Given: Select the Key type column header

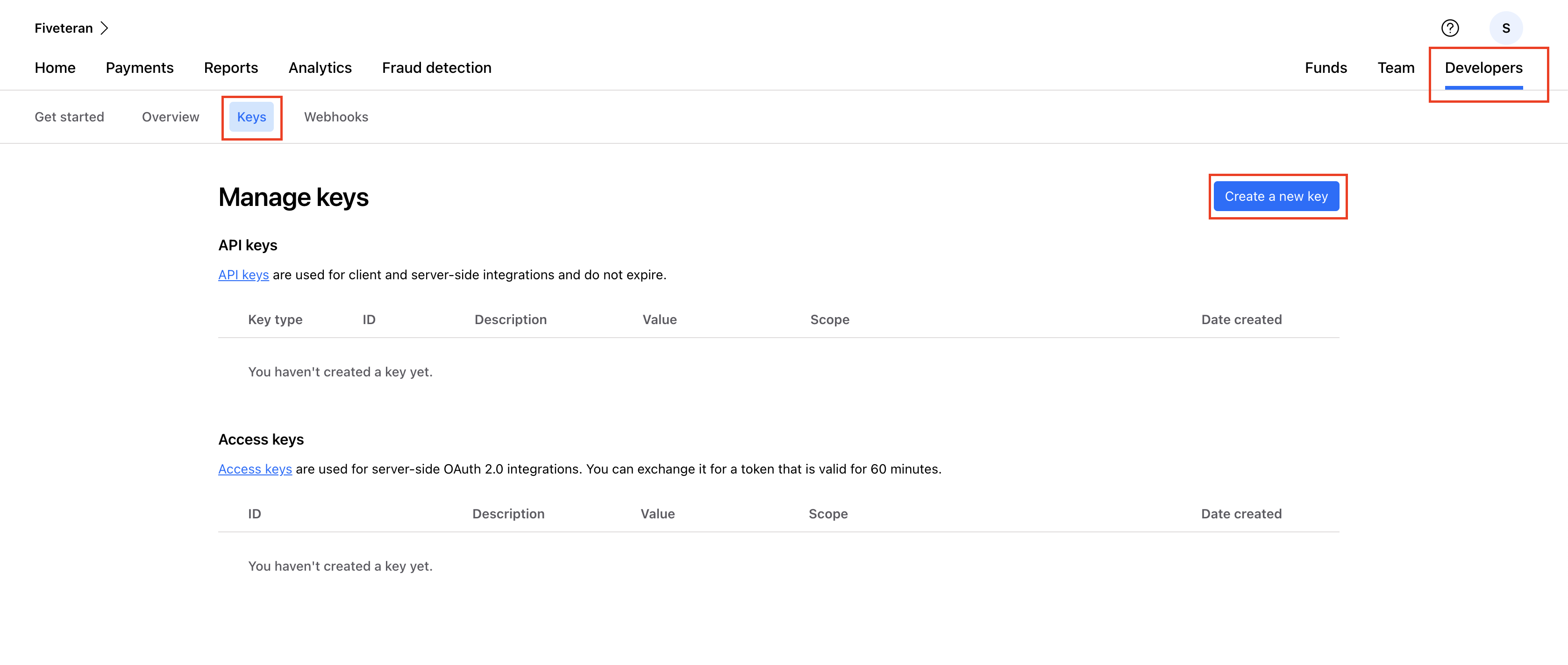Looking at the screenshot, I should pyautogui.click(x=275, y=319).
